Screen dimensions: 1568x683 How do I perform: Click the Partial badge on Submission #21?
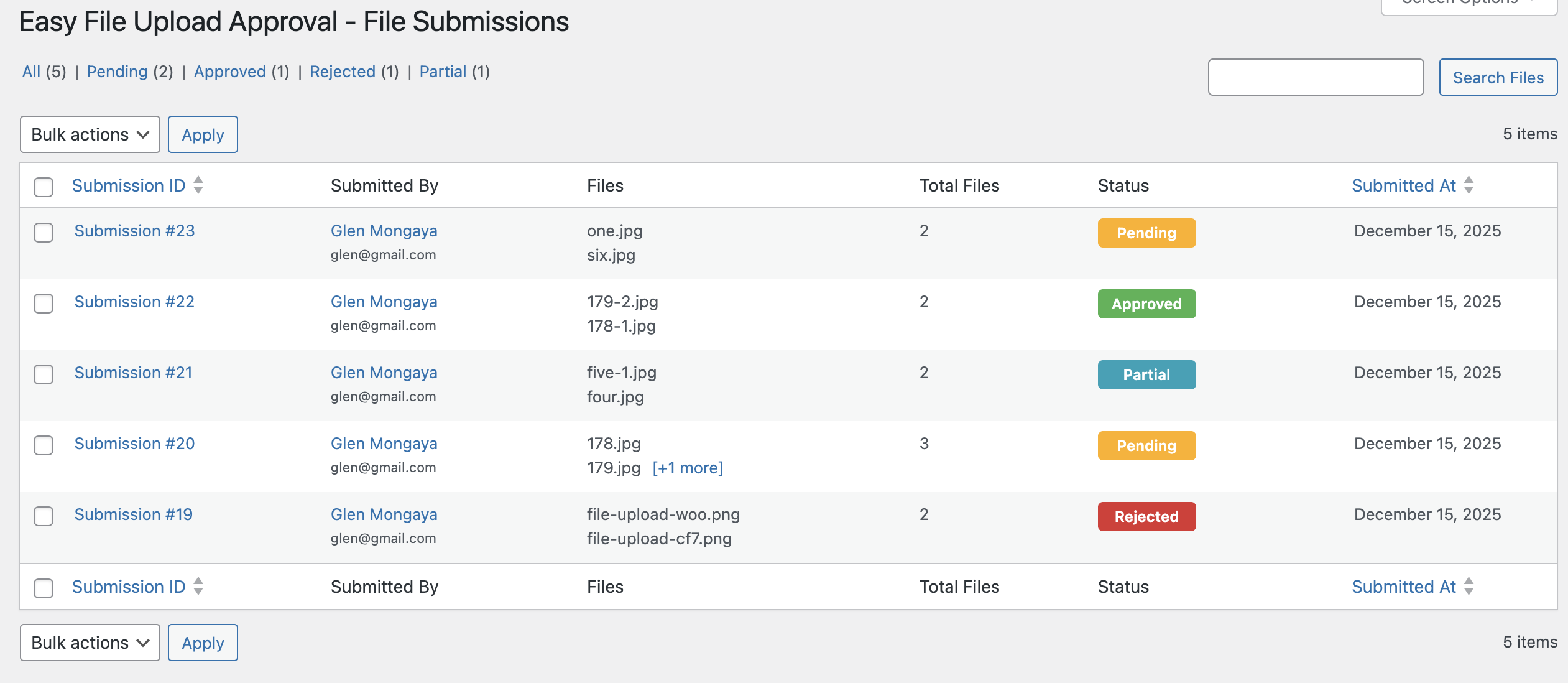1146,374
